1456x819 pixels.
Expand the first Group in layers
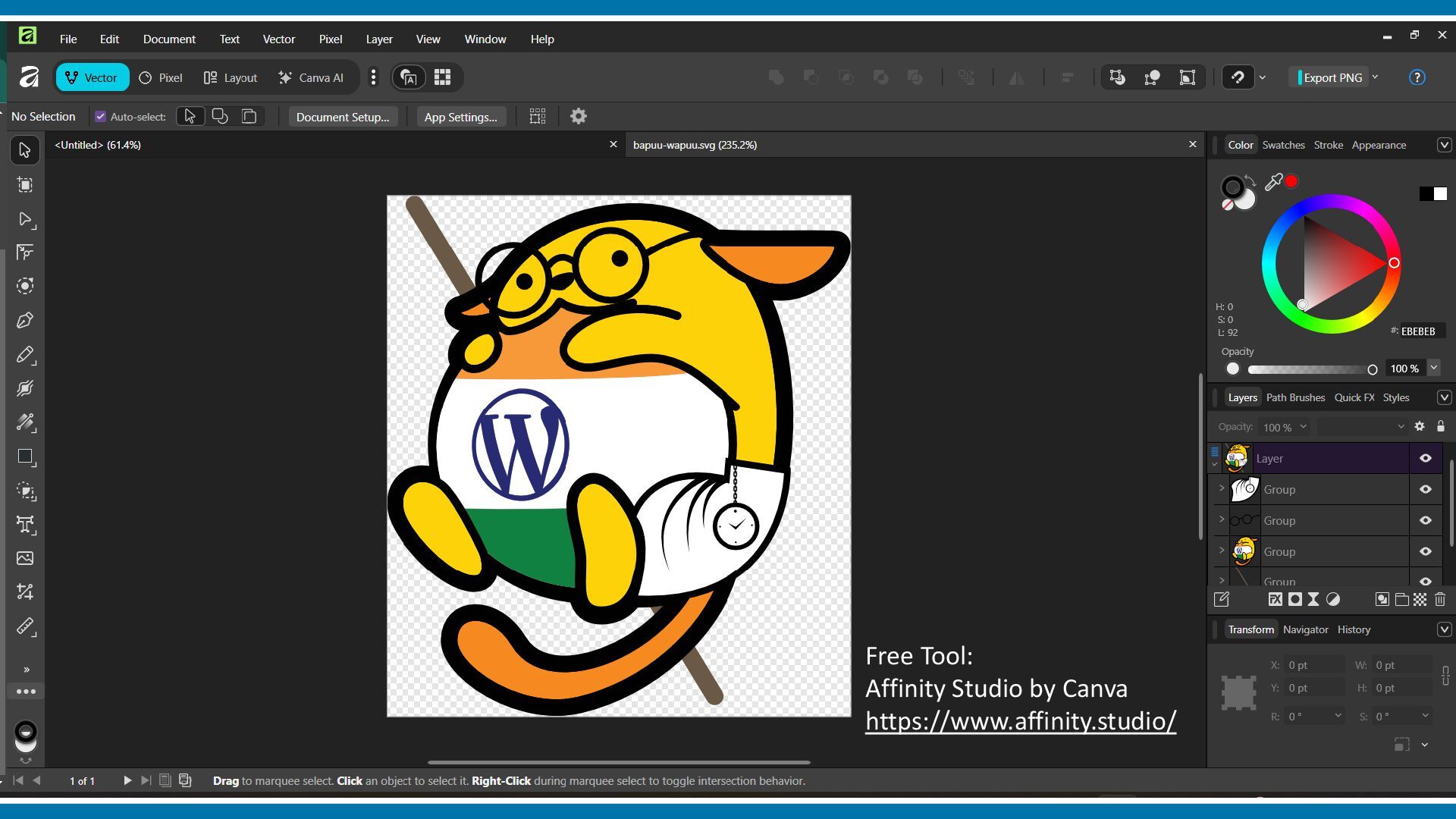[1221, 489]
